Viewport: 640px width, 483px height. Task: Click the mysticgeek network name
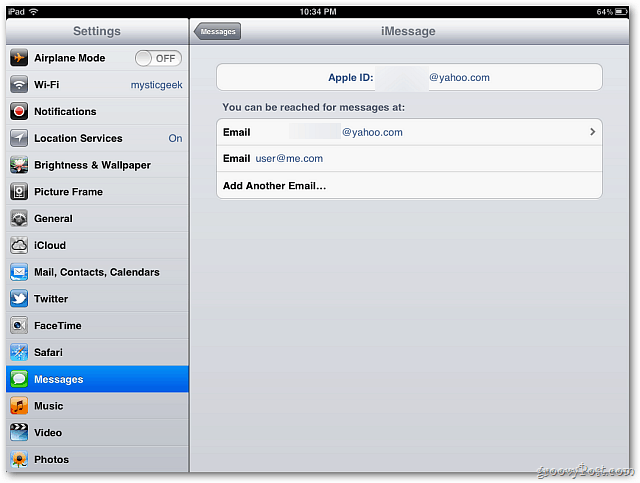(156, 85)
